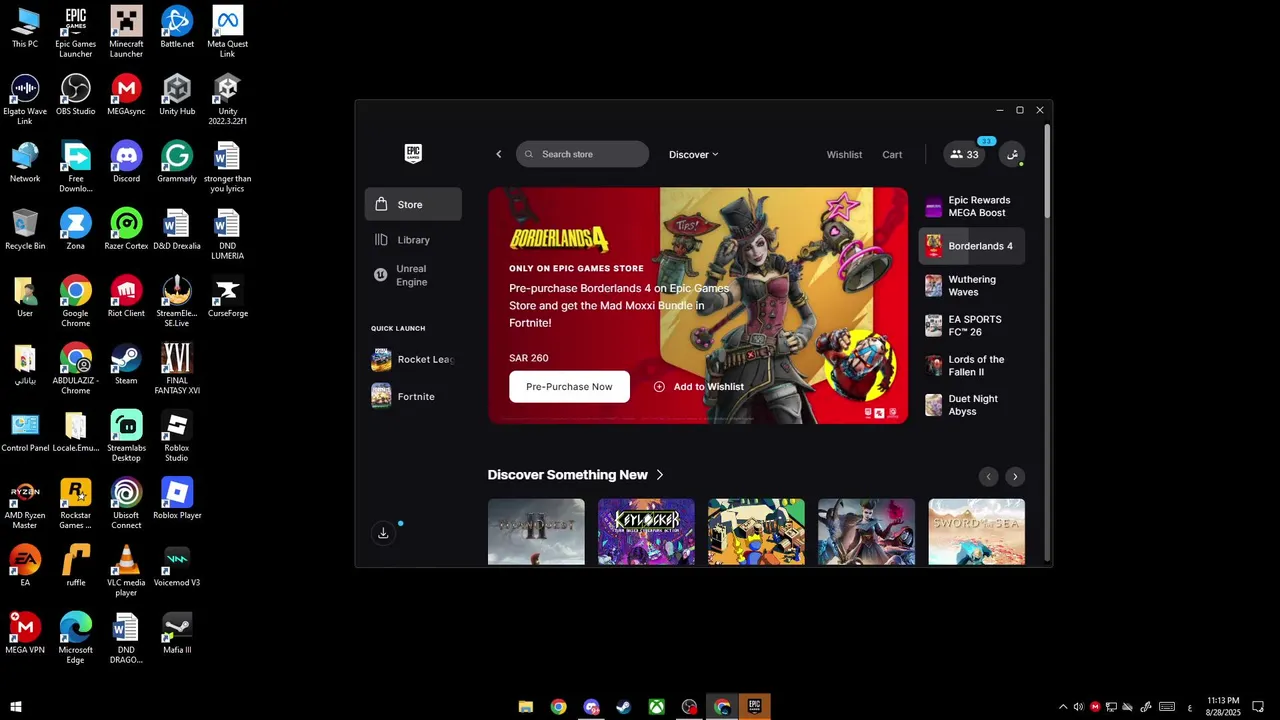The width and height of the screenshot is (1280, 720).
Task: Open File Explorer from the taskbar
Action: point(526,707)
